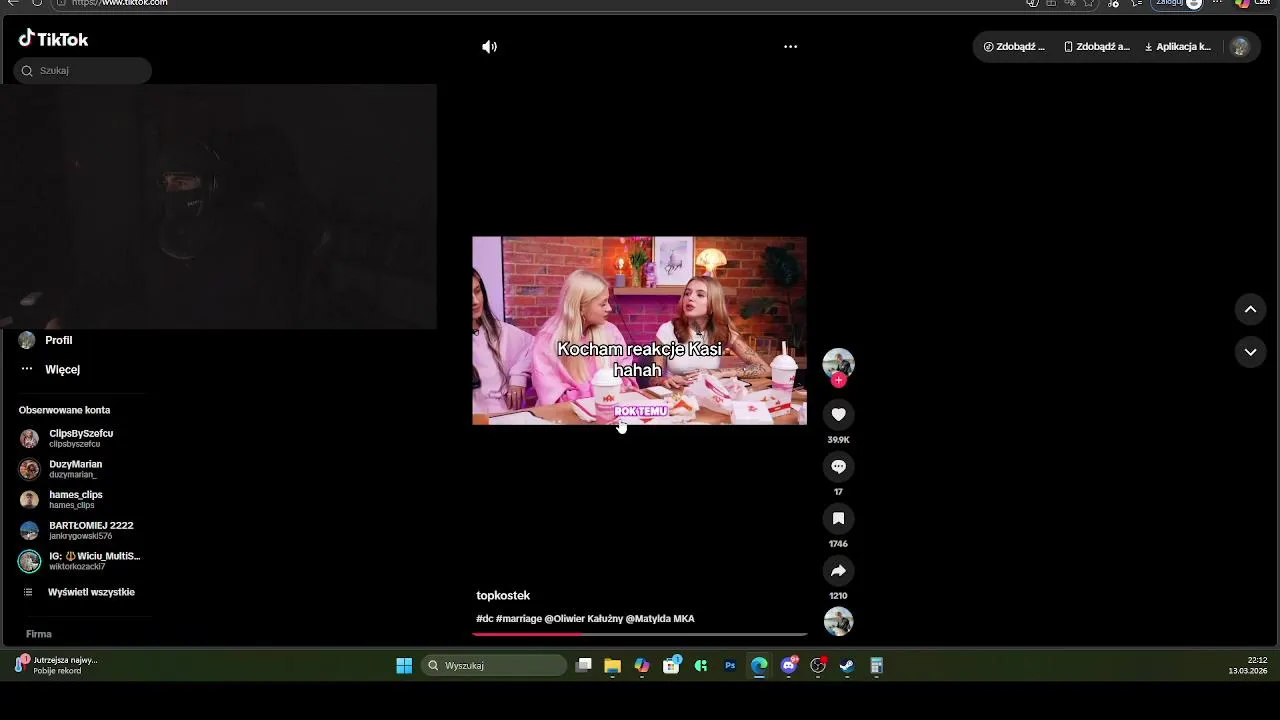This screenshot has width=1280, height=720.
Task: Click the Zdobądź button with phone icon
Action: tap(1097, 47)
